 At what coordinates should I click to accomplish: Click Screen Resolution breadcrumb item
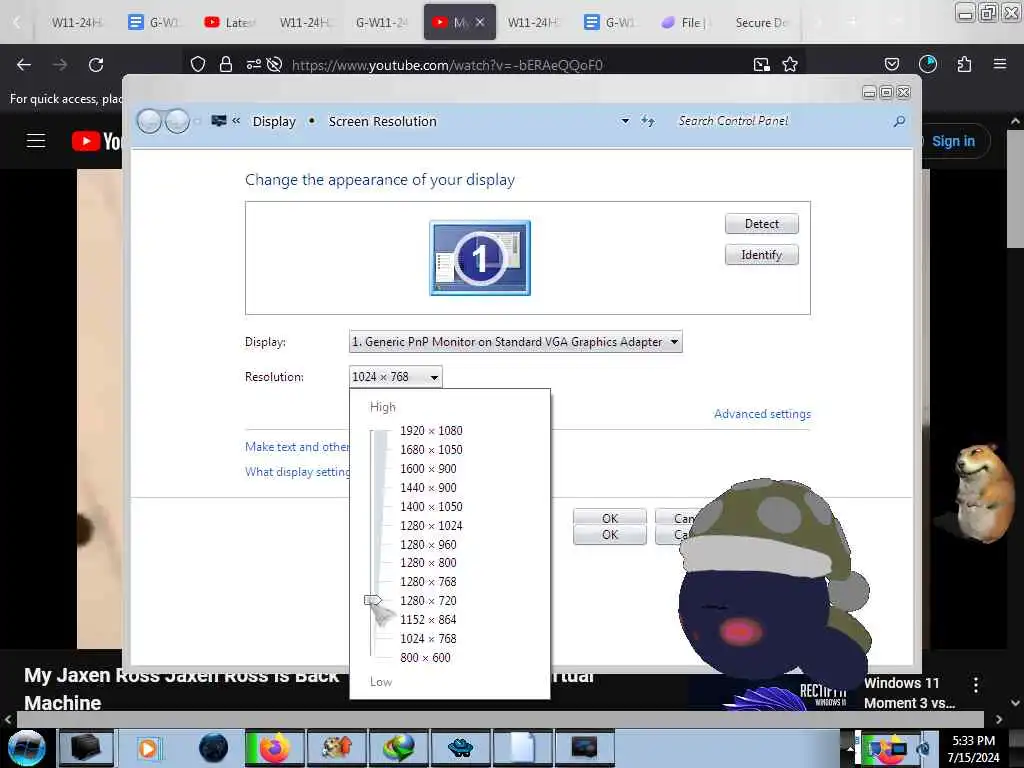pyautogui.click(x=383, y=121)
